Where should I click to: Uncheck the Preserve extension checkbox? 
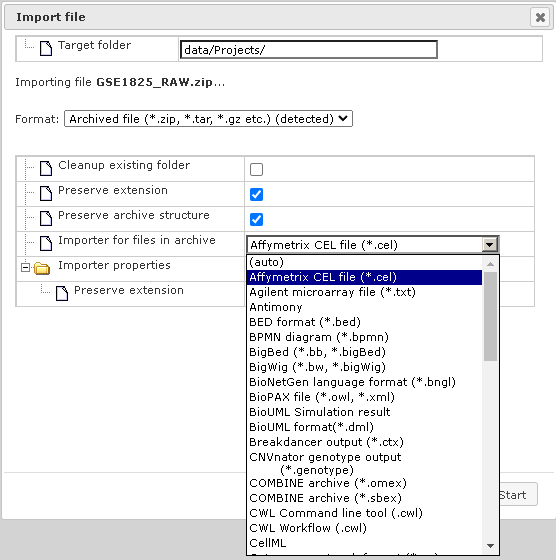click(x=256, y=194)
